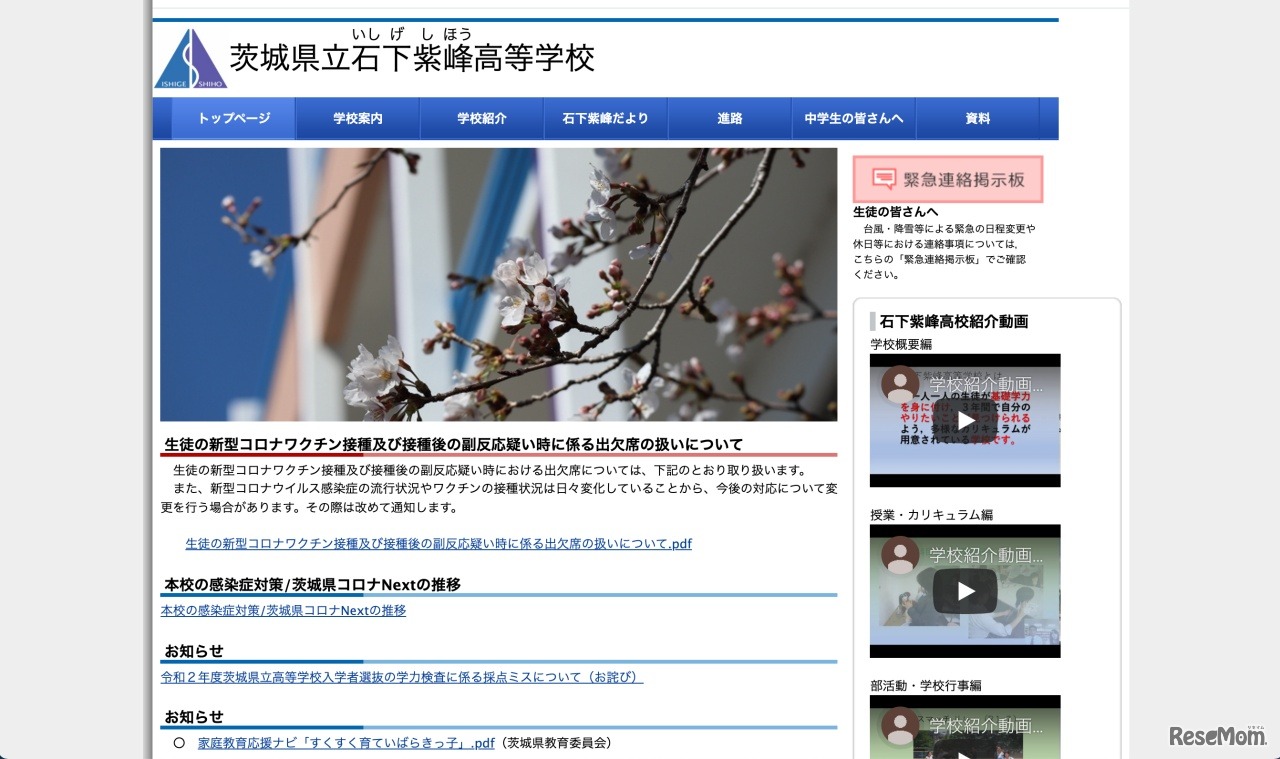1280x759 pixels.
Task: Open the 採点ミスについて（お詫び） notice link
Action: [x=402, y=677]
